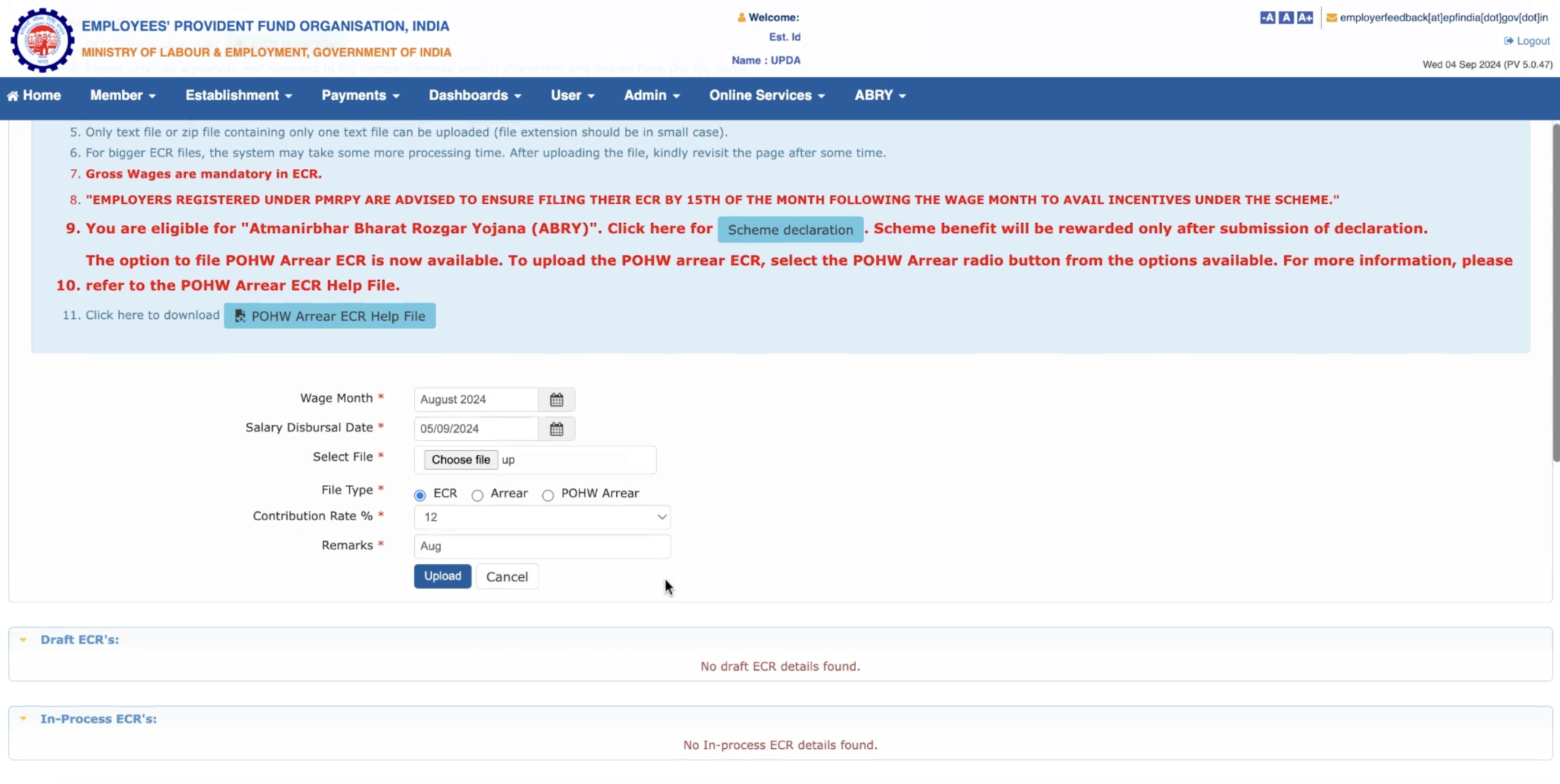The image size is (1560, 784).
Task: Select the Arrear file type radio
Action: coord(477,495)
